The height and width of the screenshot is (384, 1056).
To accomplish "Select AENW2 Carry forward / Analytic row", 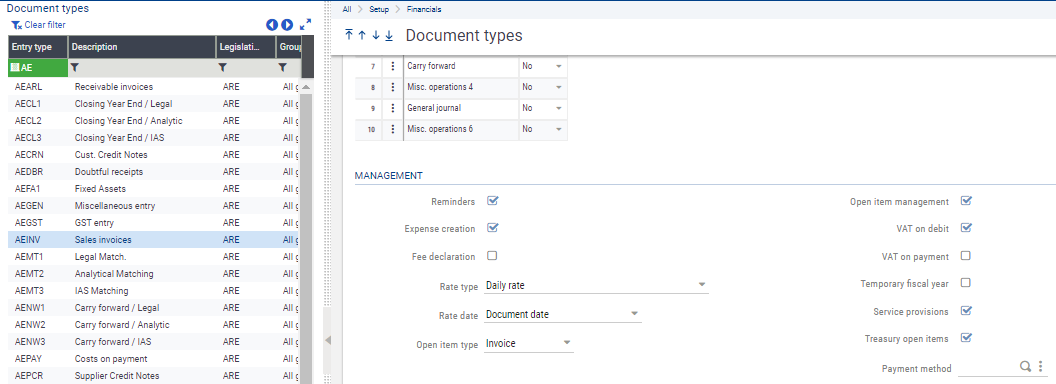I will tap(154, 325).
